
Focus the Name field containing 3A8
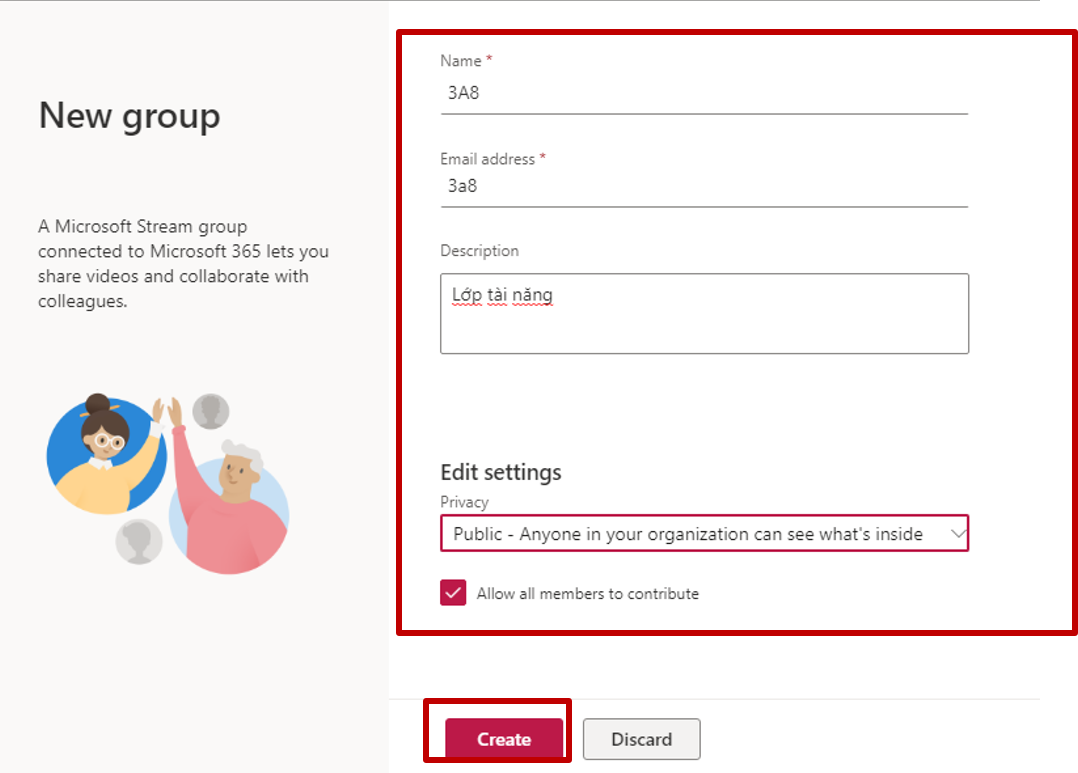[703, 94]
